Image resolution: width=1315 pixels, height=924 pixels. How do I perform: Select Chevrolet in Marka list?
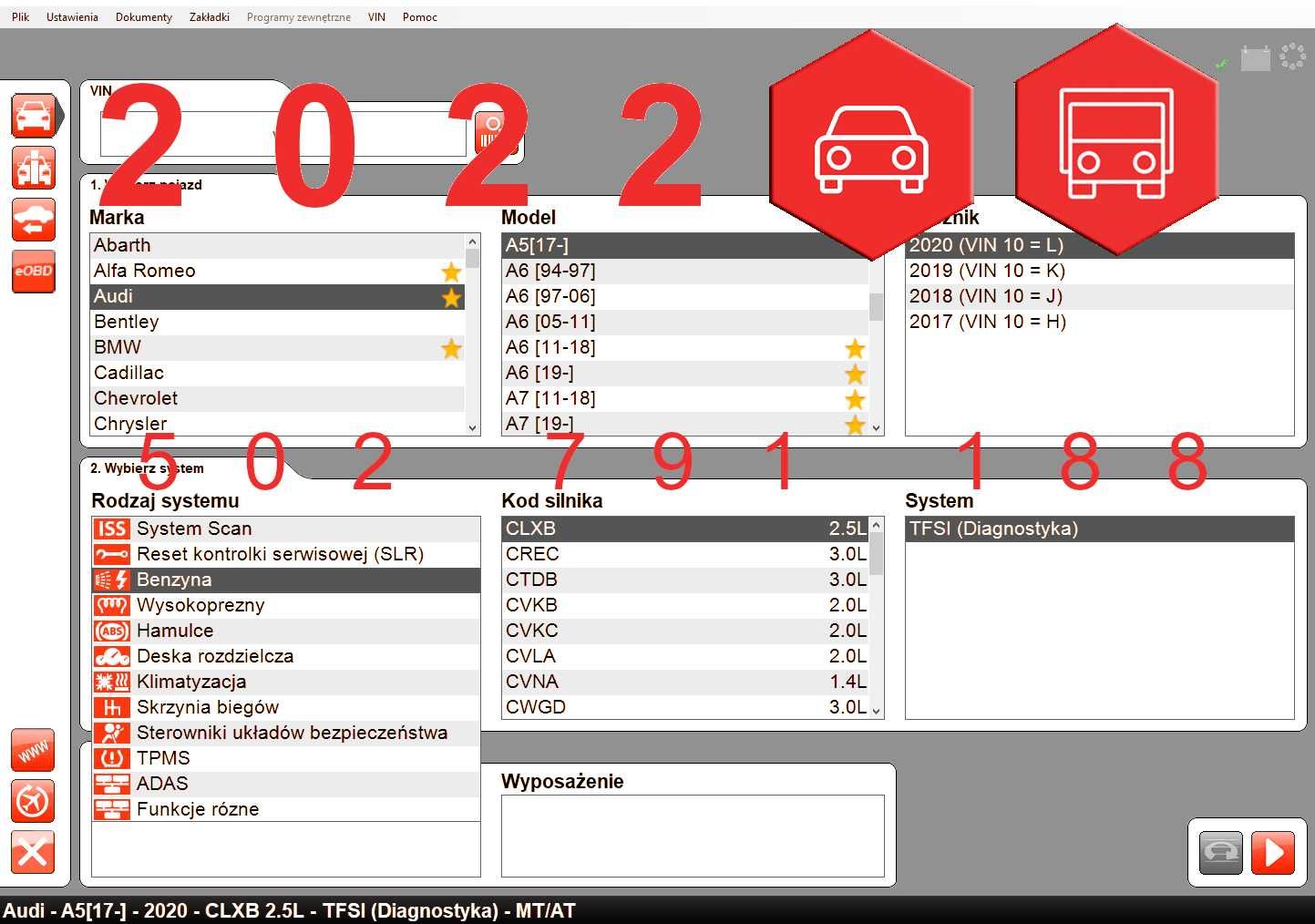coord(278,398)
